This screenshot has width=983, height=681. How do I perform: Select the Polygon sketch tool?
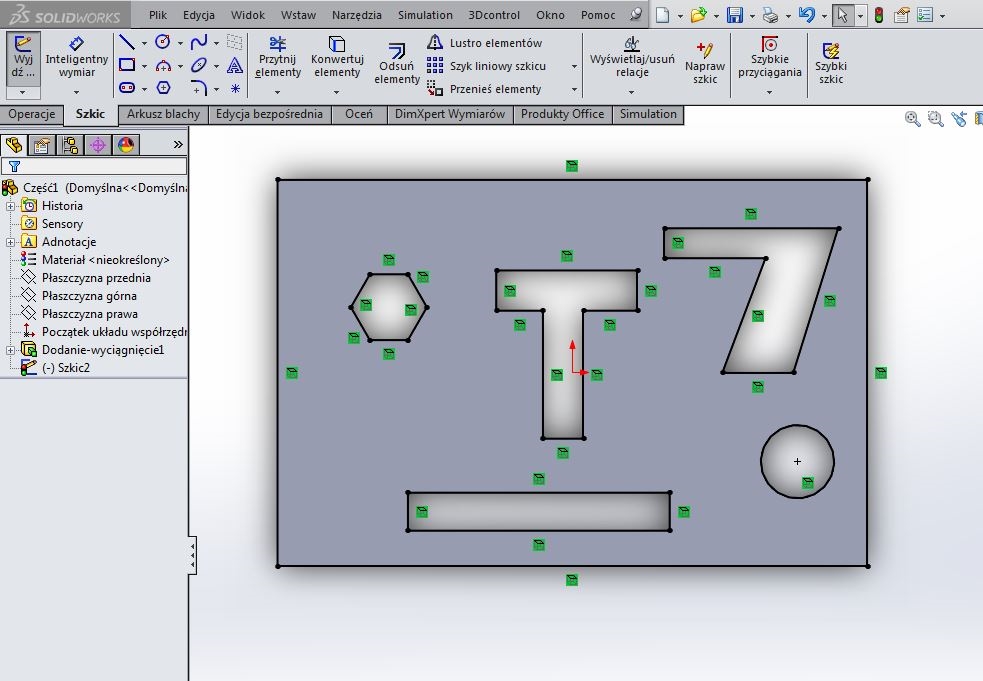[163, 88]
